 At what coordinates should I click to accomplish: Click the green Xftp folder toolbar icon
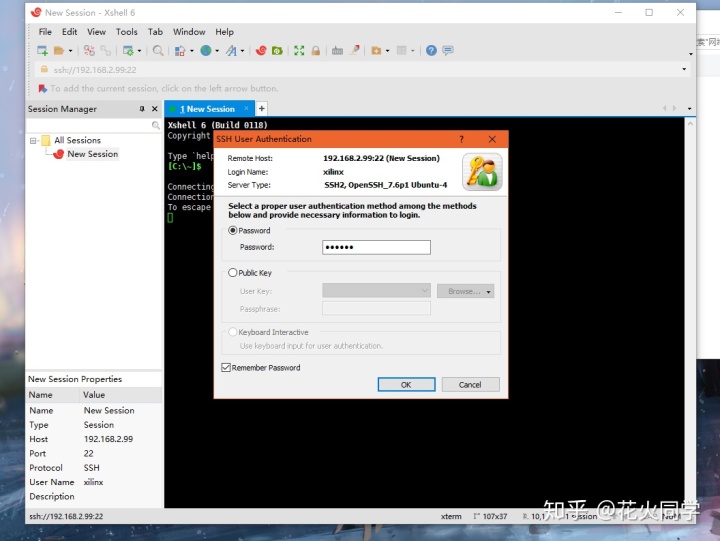277,51
